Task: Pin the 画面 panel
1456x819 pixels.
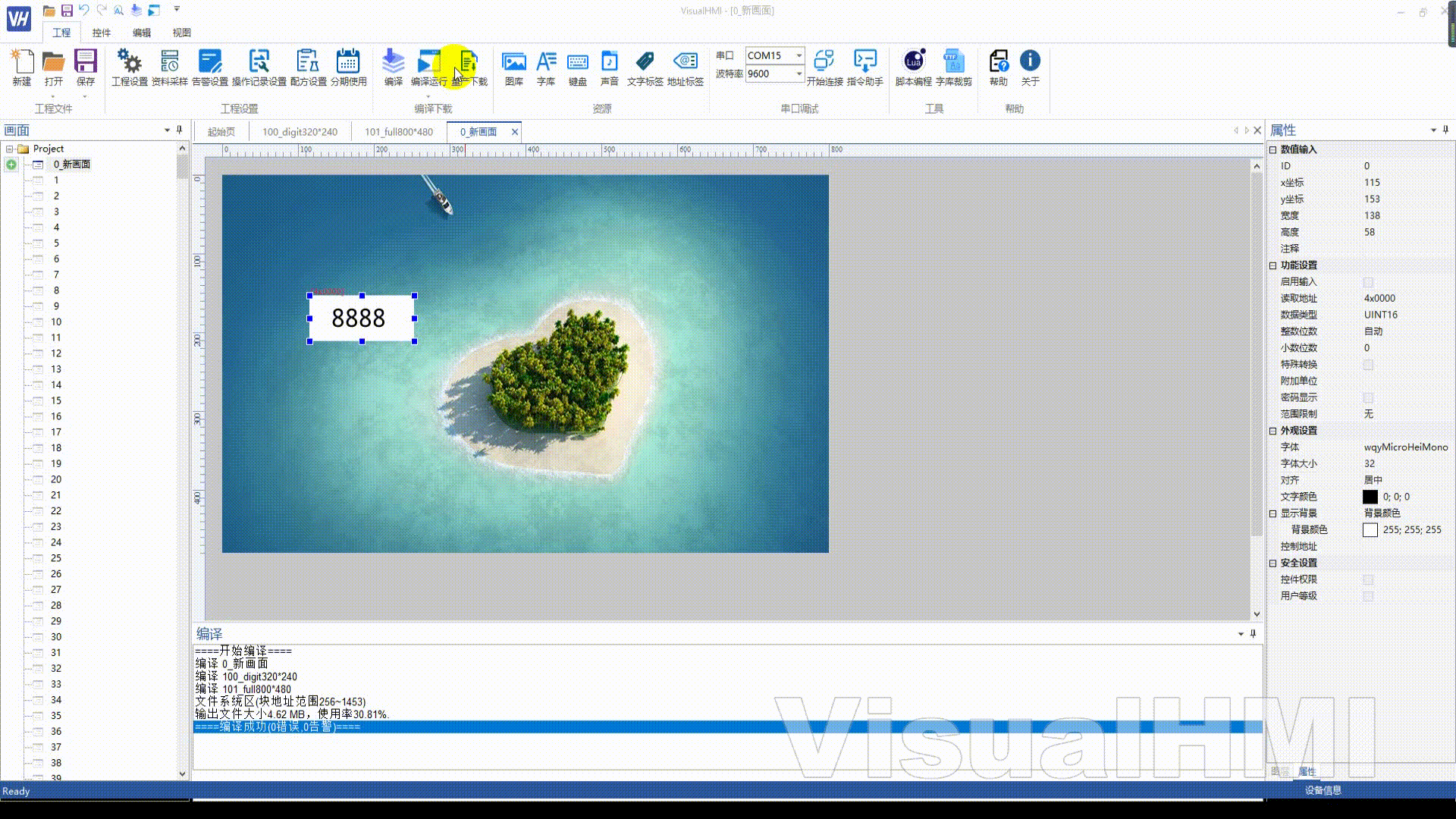Action: 180,130
